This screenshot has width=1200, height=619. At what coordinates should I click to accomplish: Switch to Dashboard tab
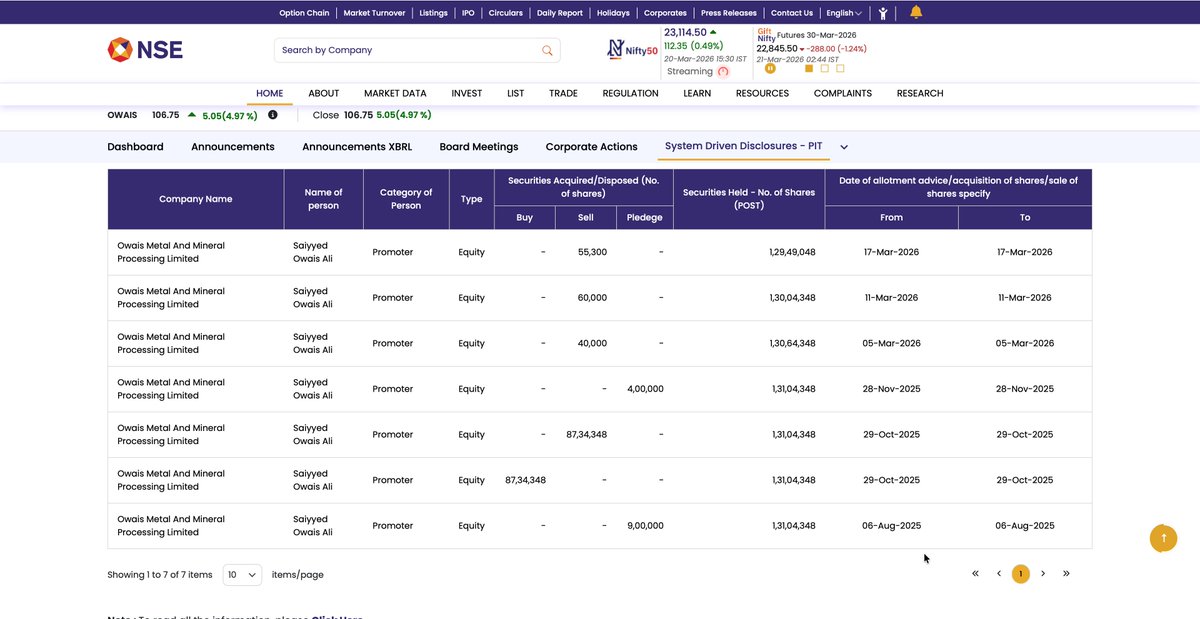(135, 147)
